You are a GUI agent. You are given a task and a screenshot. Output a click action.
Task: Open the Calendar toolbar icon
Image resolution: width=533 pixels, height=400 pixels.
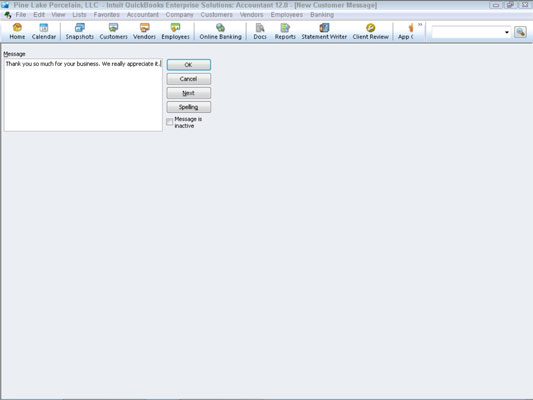44,32
